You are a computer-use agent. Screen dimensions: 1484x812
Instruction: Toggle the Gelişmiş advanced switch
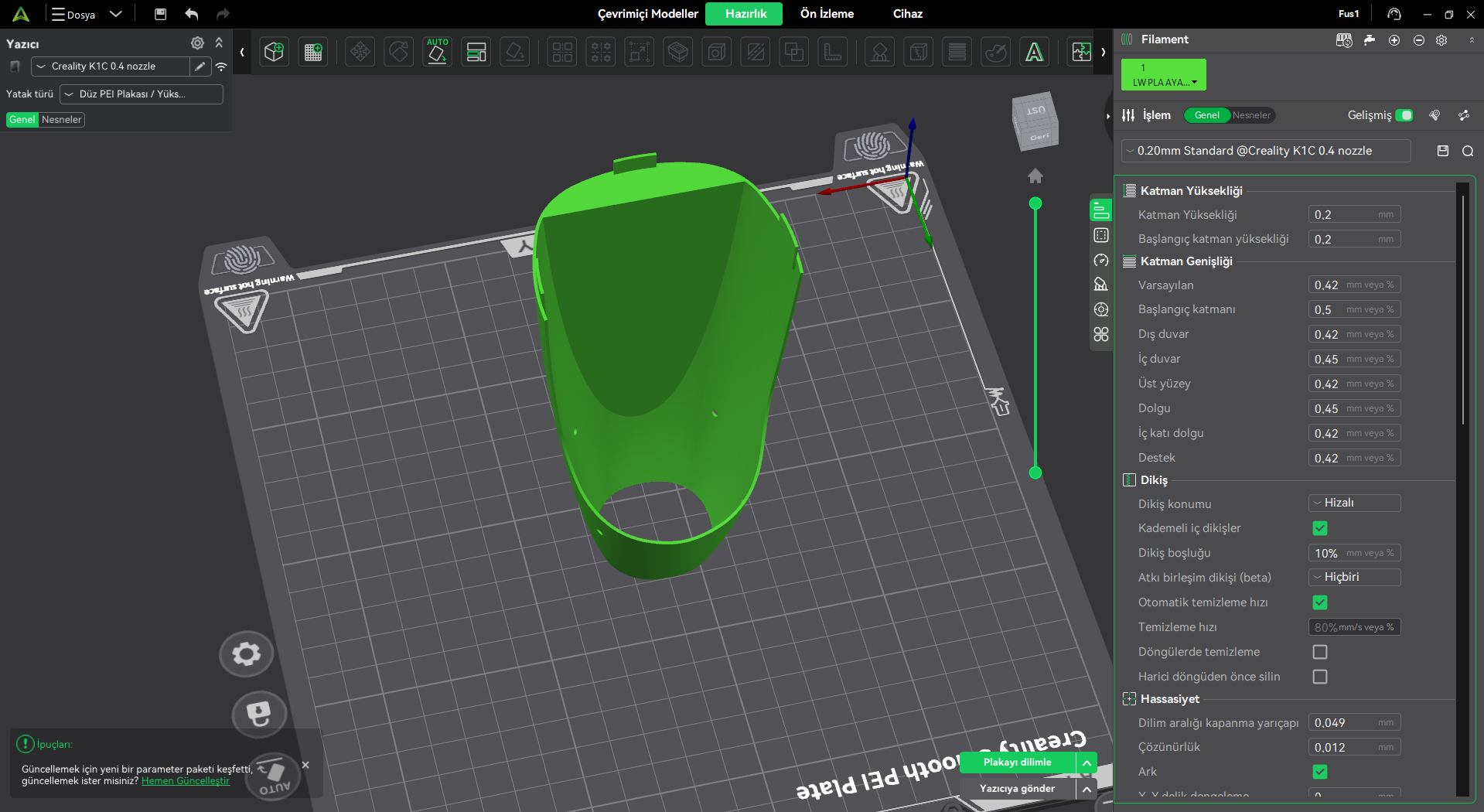1404,115
